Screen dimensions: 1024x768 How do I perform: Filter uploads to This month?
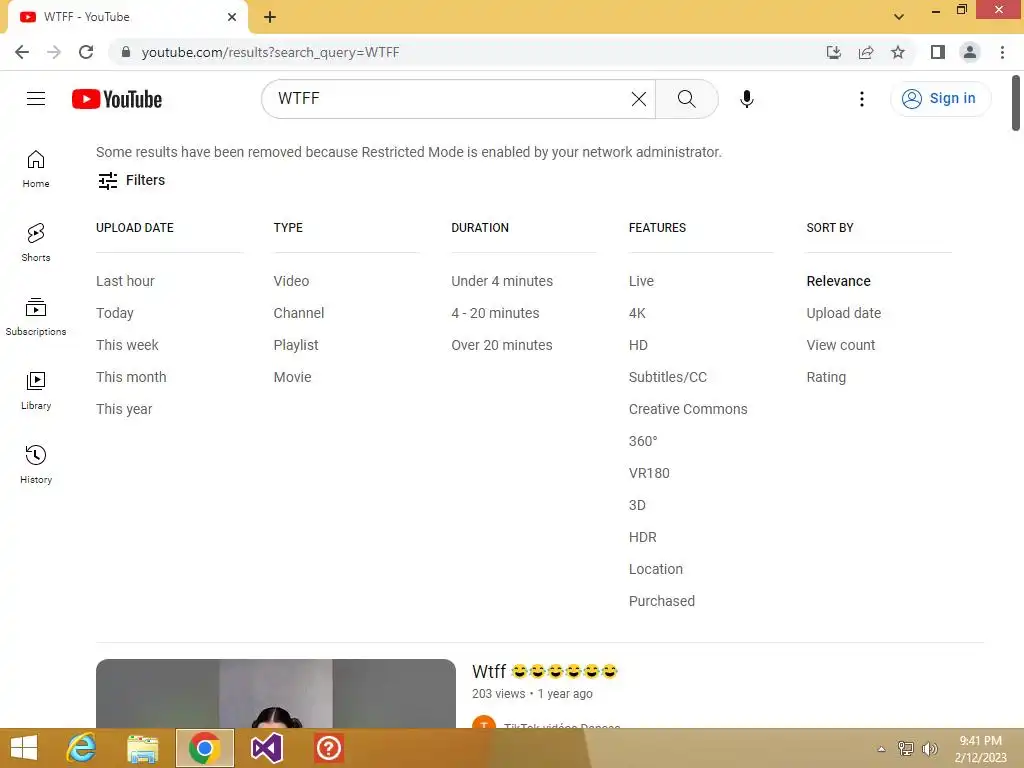point(131,377)
